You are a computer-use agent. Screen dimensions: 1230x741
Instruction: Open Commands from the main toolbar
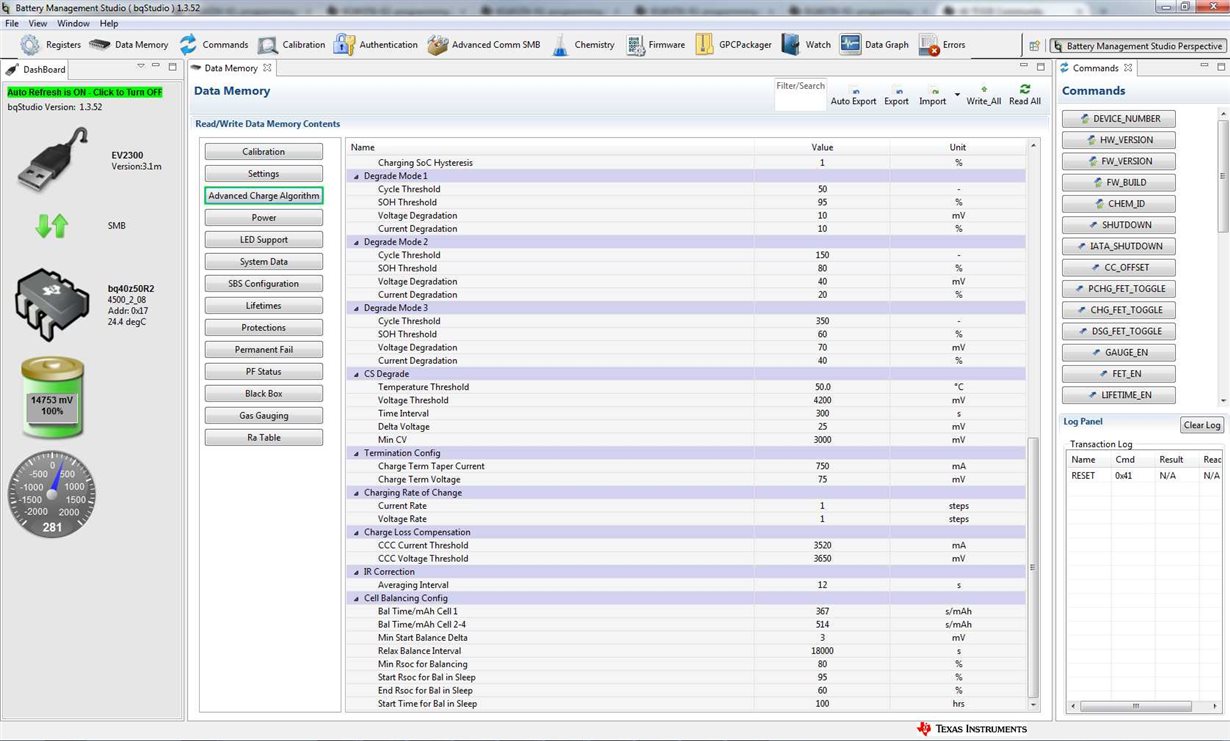tap(213, 45)
